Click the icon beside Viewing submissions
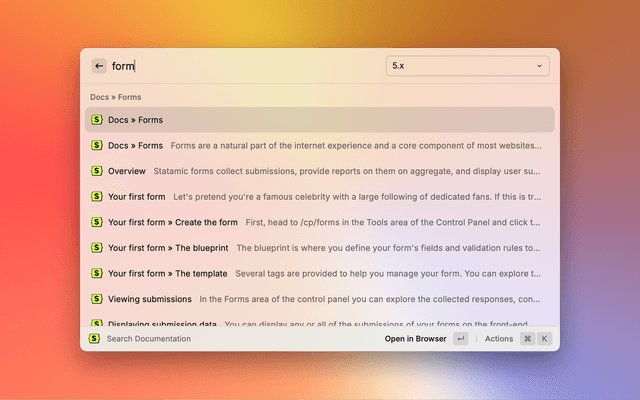This screenshot has width=640, height=400. coord(97,299)
